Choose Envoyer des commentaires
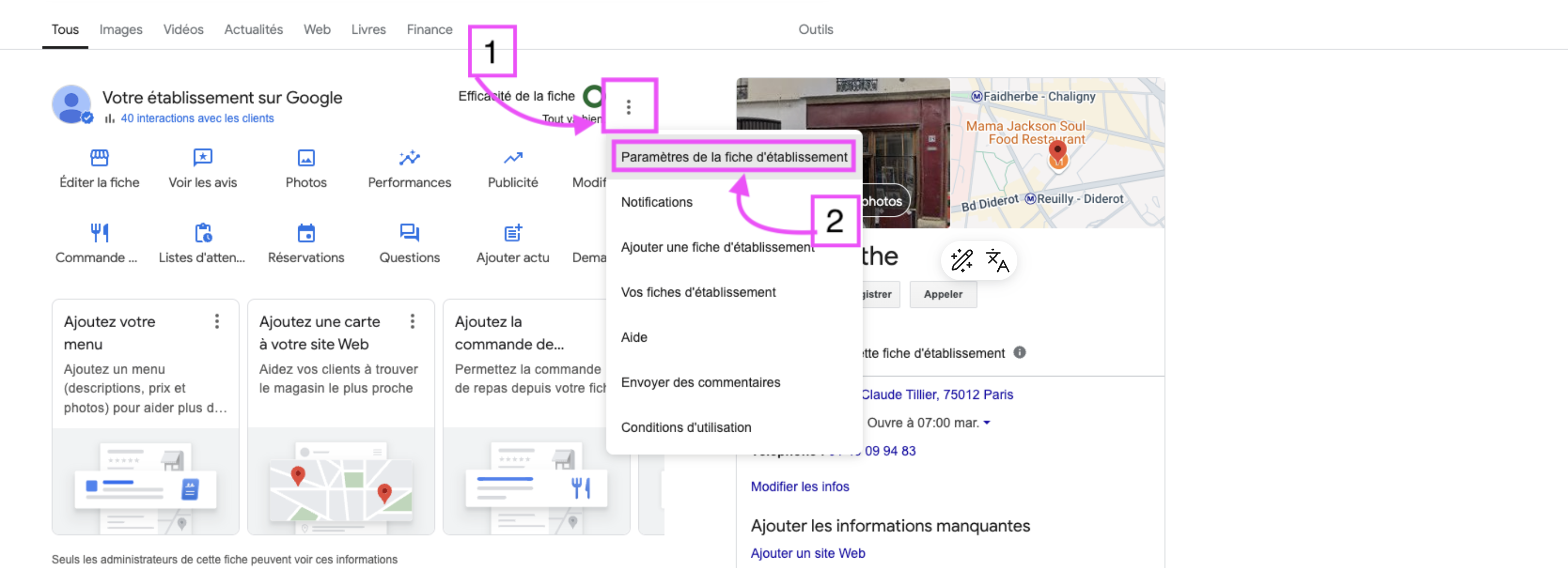 (733, 382)
